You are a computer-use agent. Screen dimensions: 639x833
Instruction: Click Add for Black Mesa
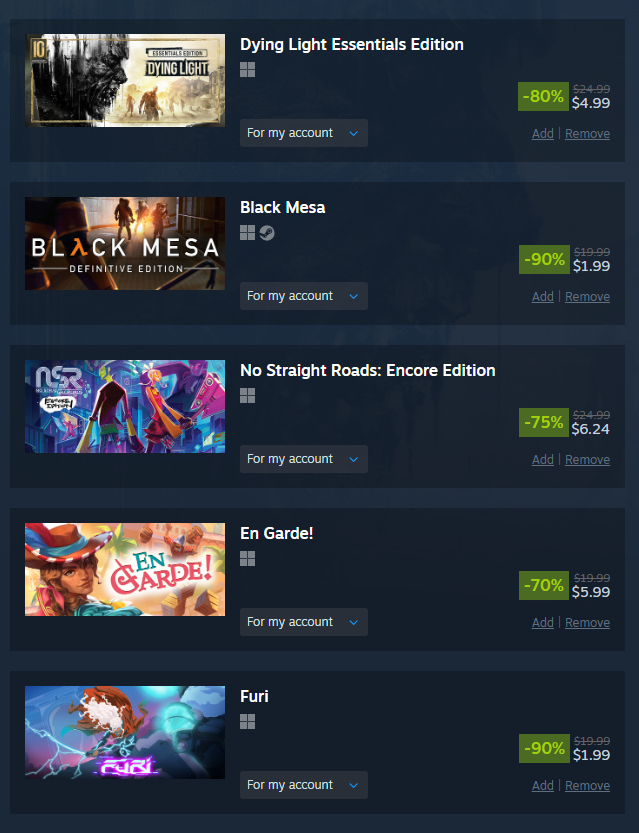(543, 297)
